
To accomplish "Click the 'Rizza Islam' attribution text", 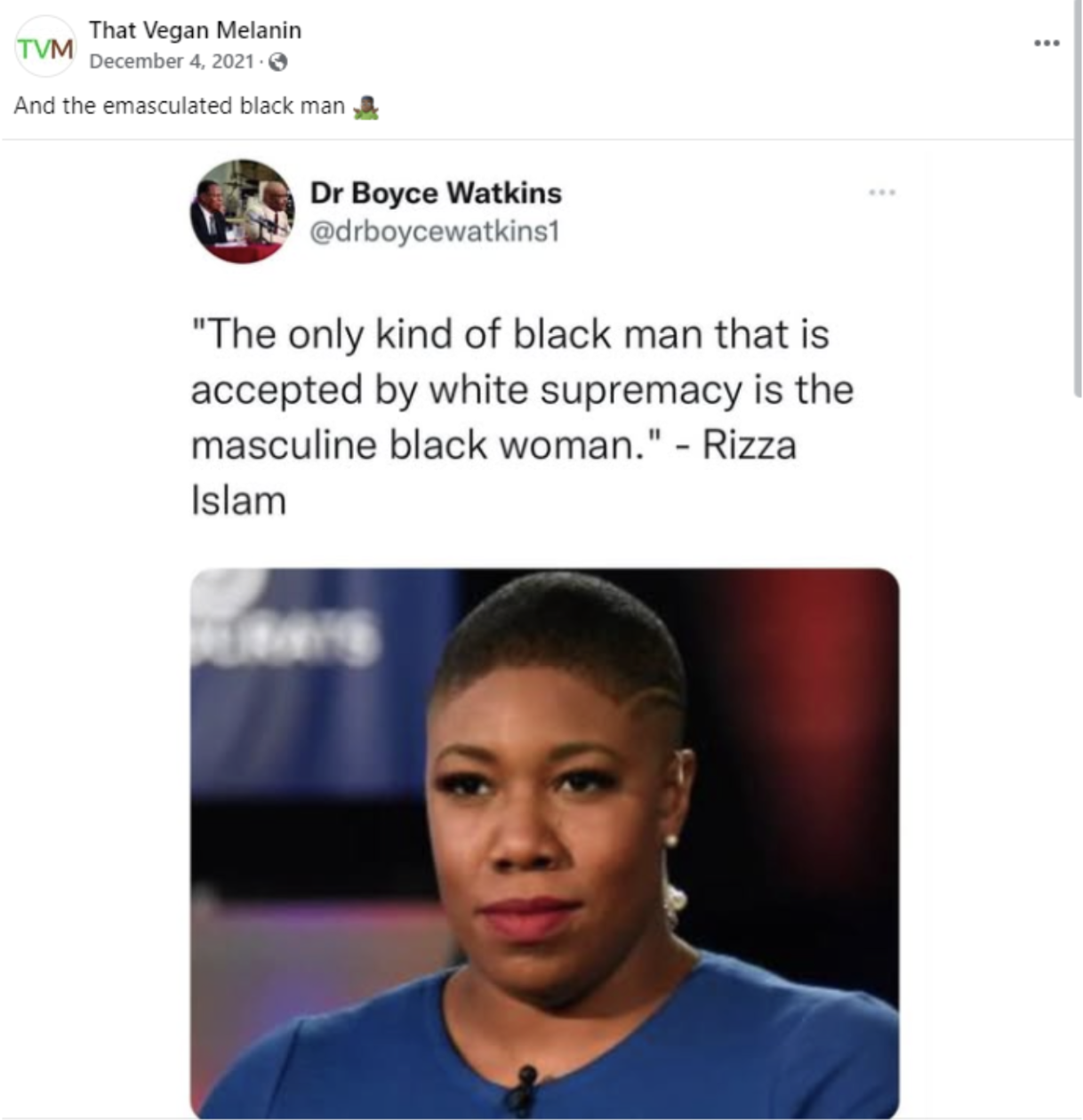I will [493, 472].
